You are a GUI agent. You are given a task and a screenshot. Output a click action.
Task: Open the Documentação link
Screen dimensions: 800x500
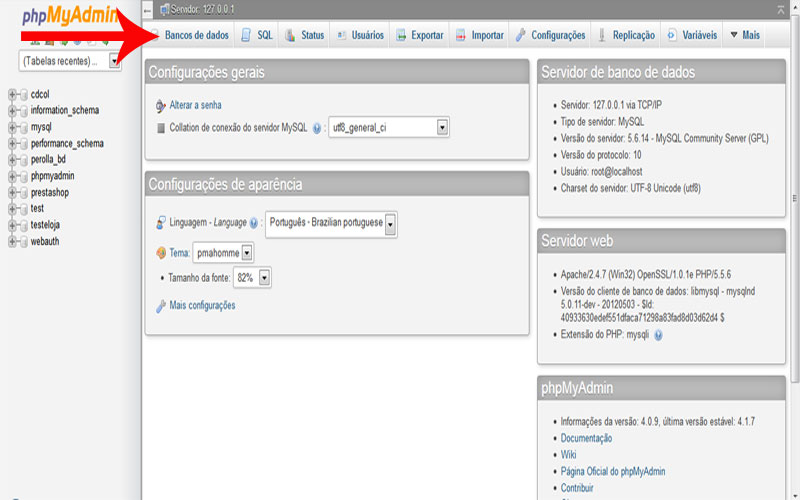[x=586, y=438]
